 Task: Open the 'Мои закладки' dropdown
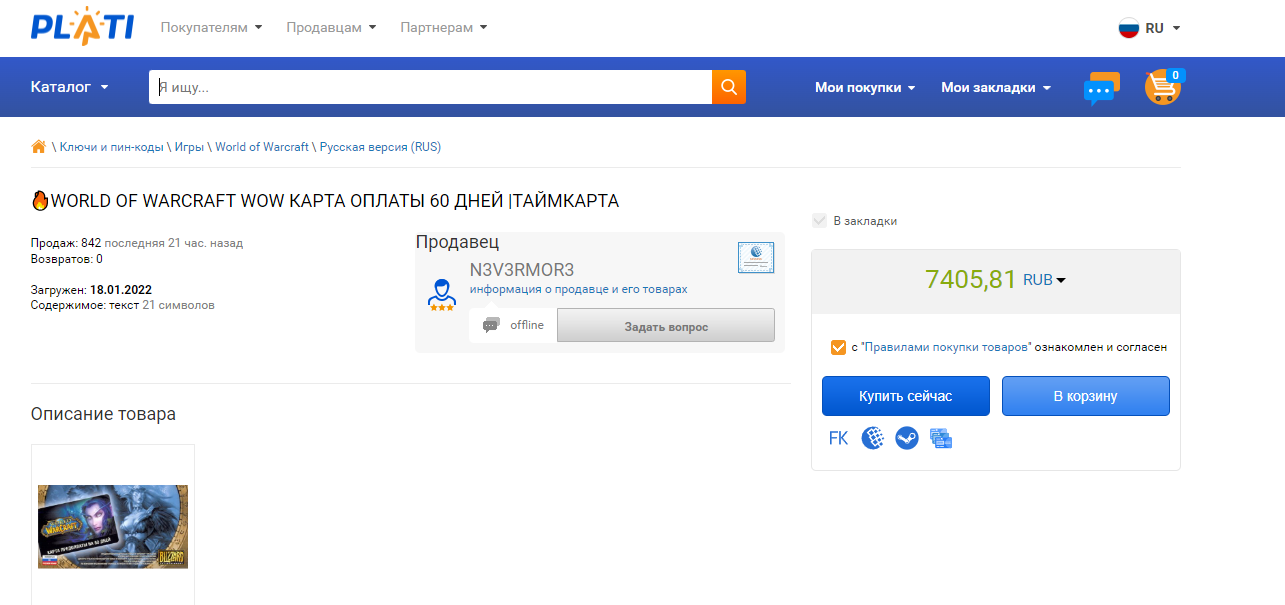pos(996,87)
